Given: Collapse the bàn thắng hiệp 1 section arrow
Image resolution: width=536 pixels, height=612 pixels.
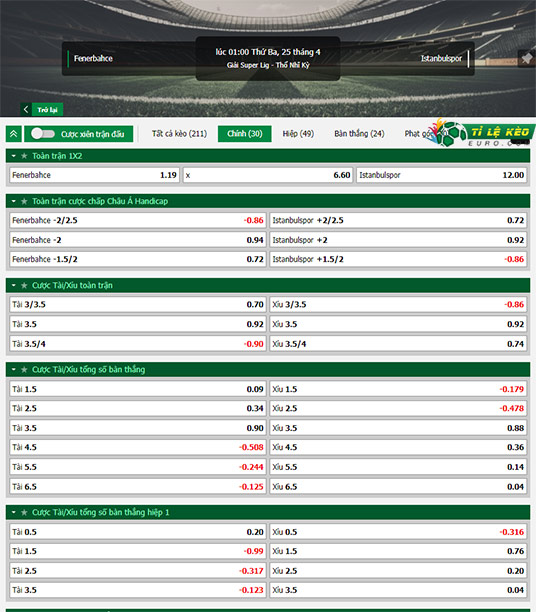Looking at the screenshot, I should [x=14, y=512].
